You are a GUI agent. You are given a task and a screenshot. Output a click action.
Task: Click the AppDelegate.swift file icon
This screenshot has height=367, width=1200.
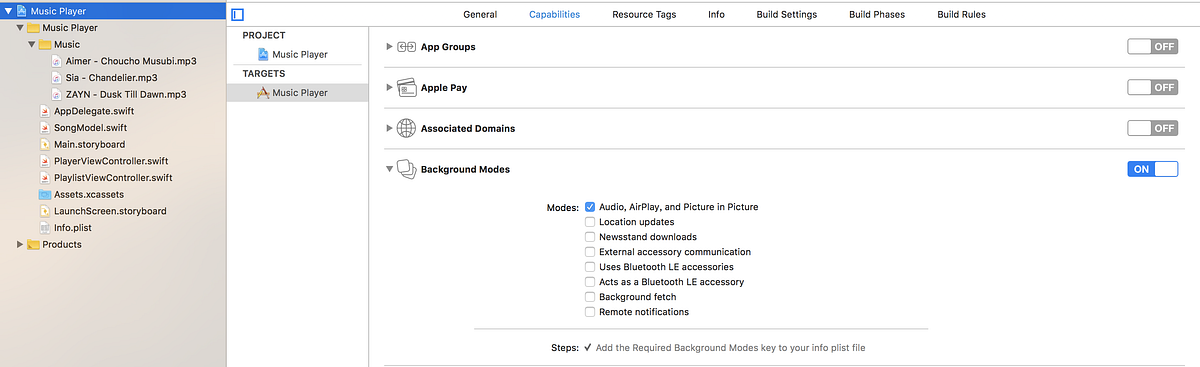click(x=45, y=111)
